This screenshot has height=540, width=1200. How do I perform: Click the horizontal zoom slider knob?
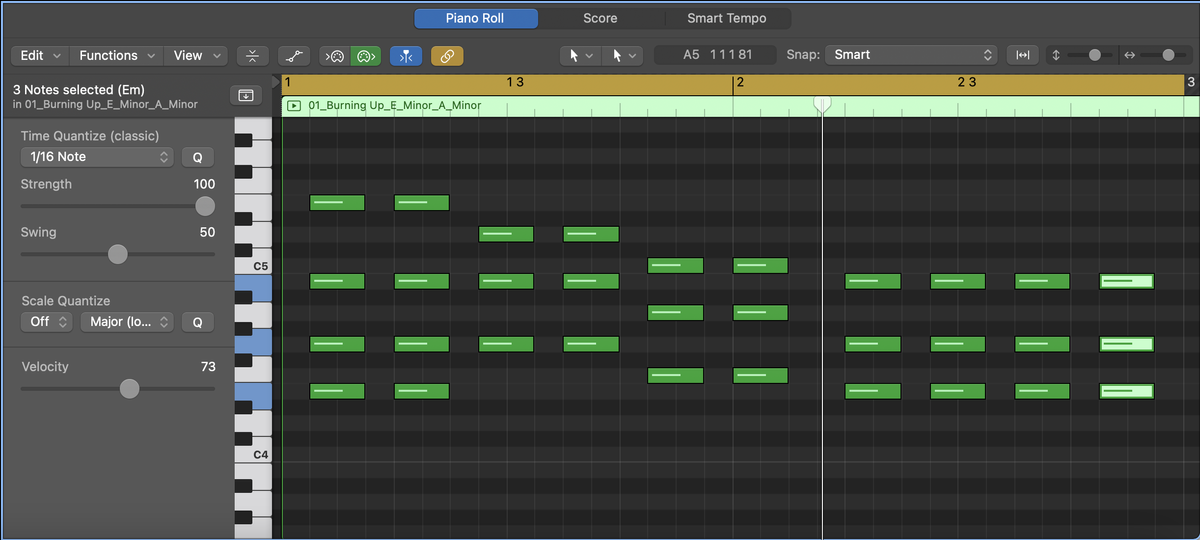coord(1168,55)
